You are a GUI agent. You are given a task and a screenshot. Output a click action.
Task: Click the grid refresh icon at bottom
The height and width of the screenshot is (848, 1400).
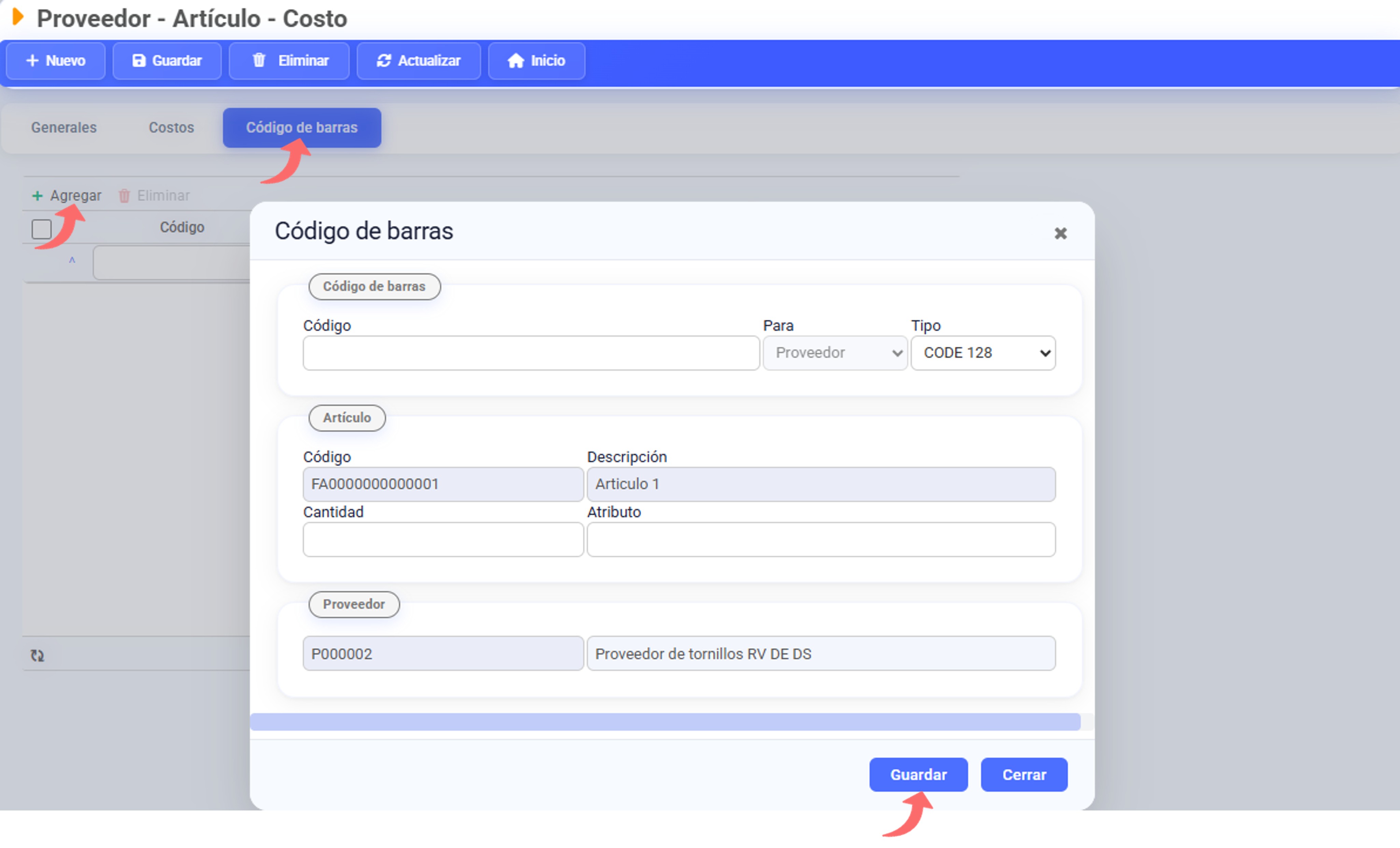click(x=38, y=656)
